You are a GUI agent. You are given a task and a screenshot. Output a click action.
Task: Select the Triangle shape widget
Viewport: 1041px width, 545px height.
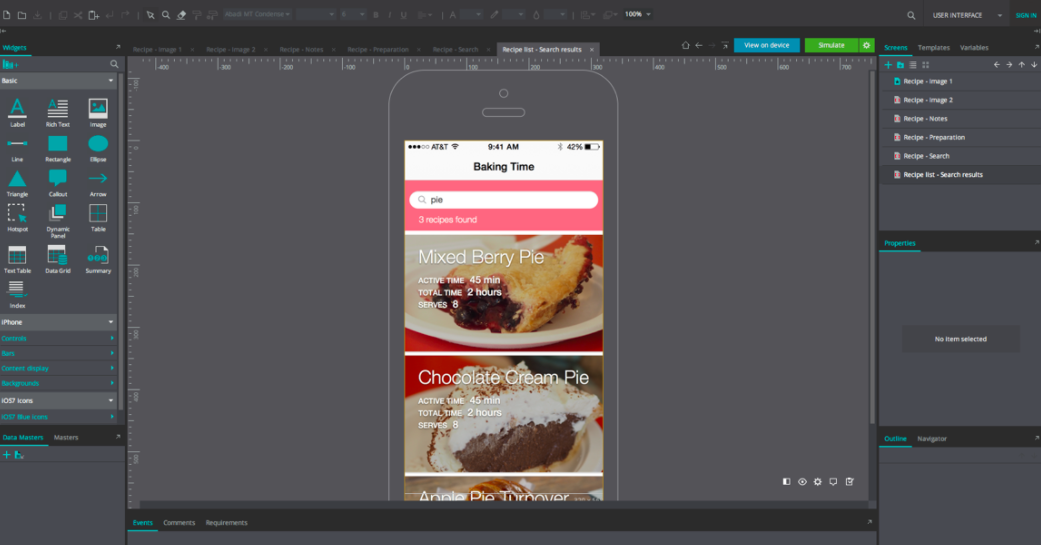(17, 179)
